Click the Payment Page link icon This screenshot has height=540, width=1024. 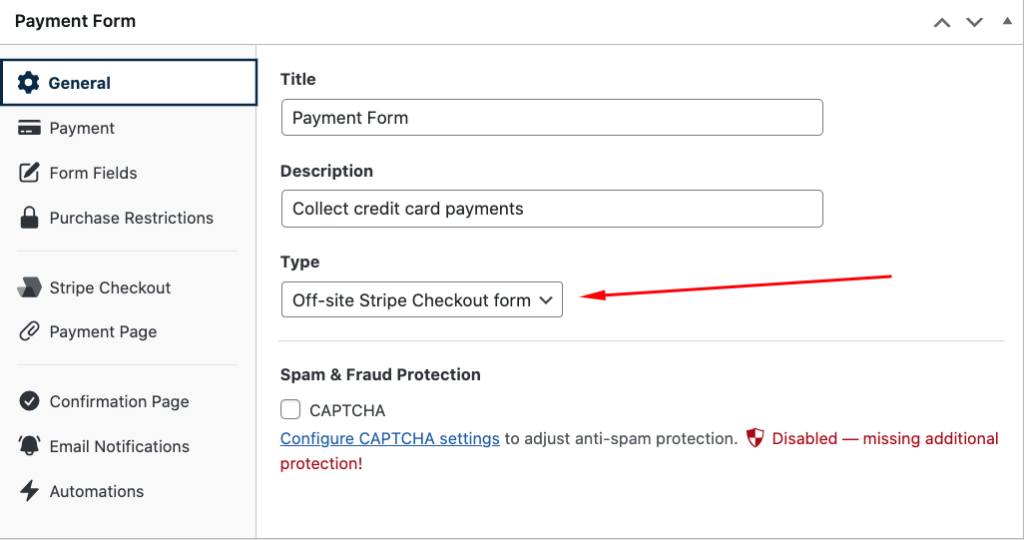click(30, 332)
